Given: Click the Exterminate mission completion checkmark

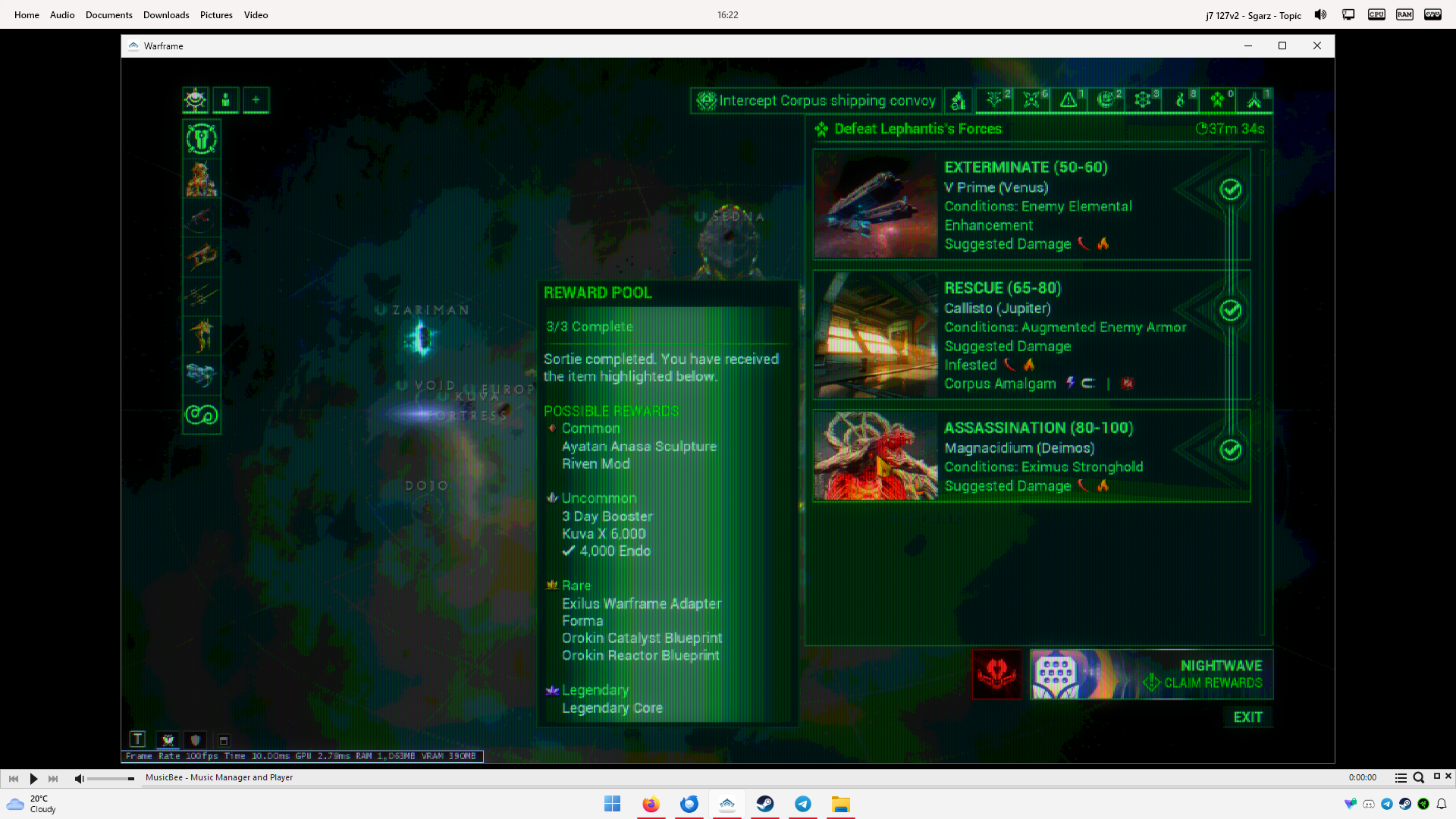Looking at the screenshot, I should (1230, 190).
